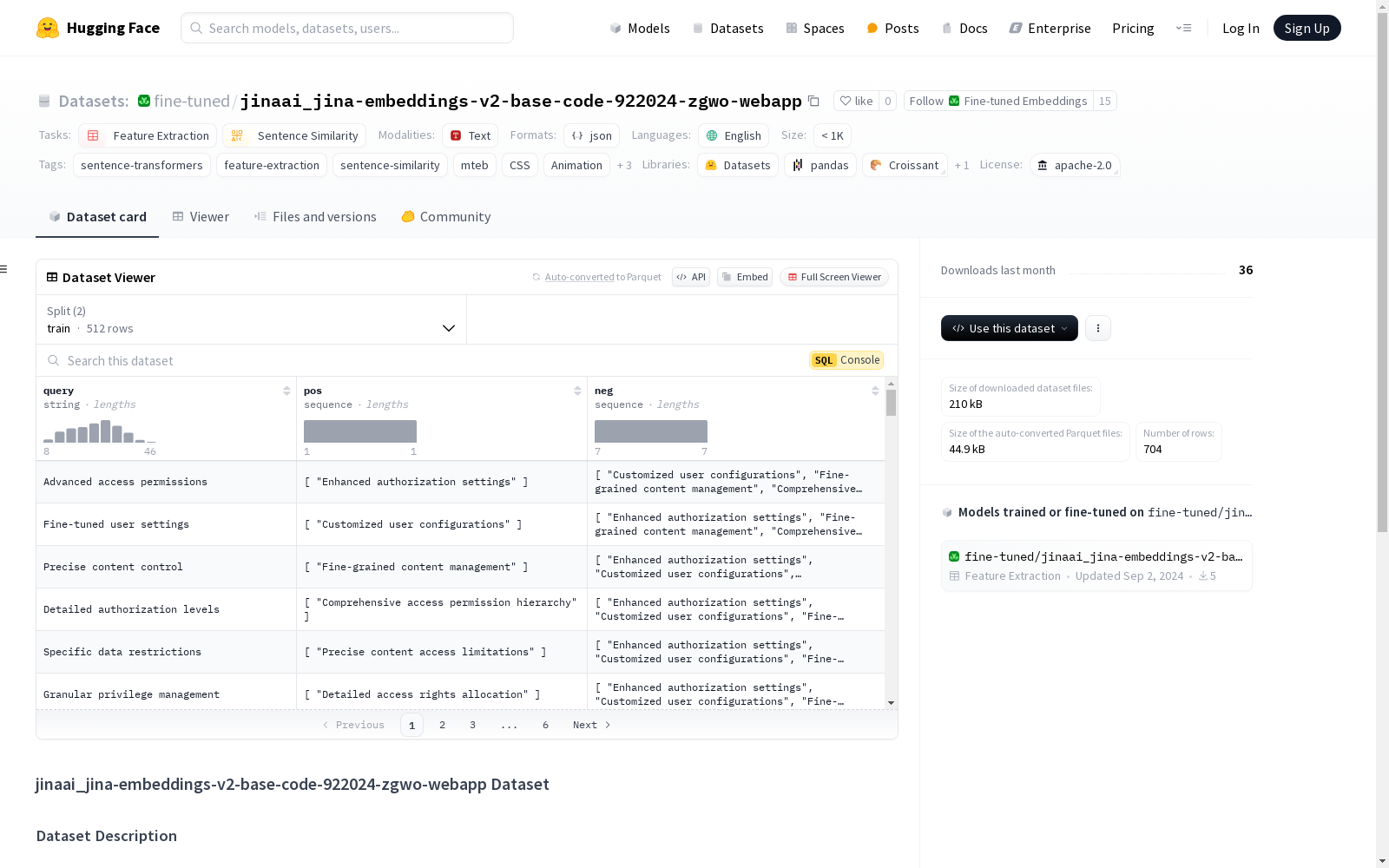Sort the query column
The width and height of the screenshot is (1389, 868).
[x=286, y=391]
